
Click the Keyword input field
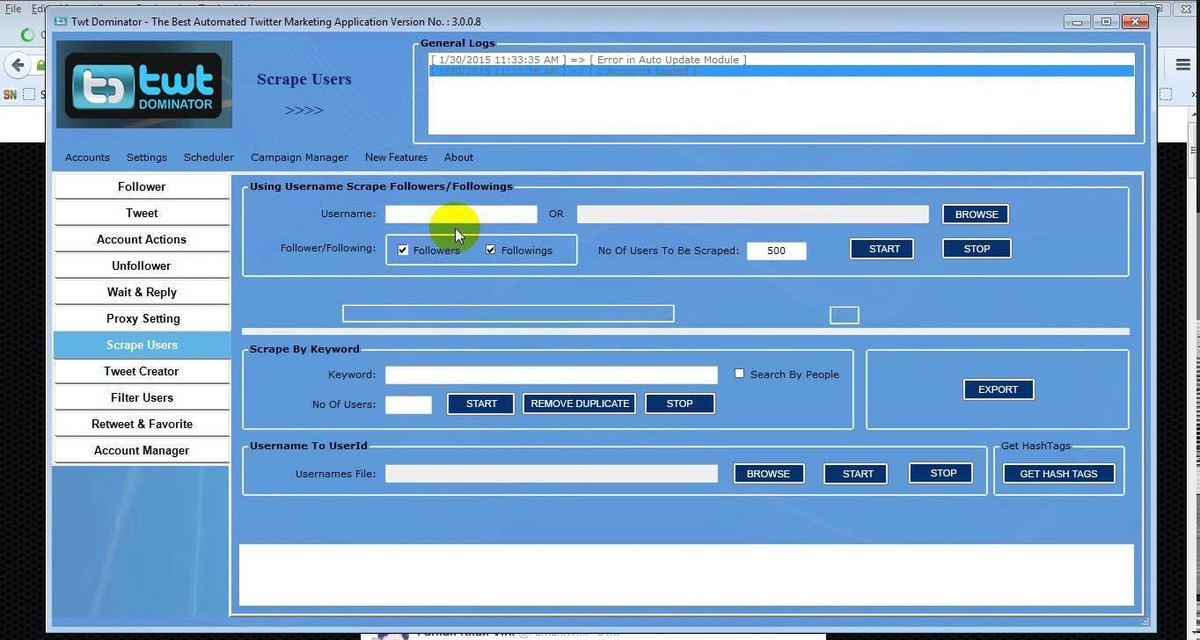click(x=551, y=375)
